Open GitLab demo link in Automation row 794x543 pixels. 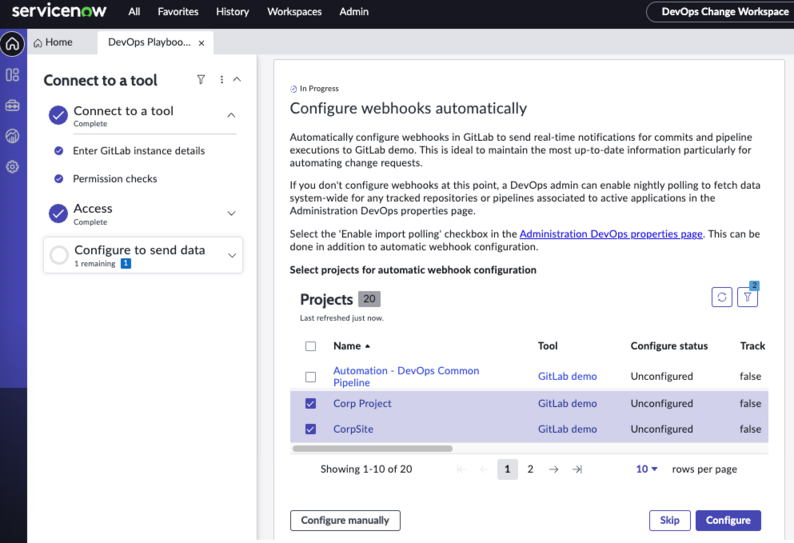pyautogui.click(x=567, y=376)
